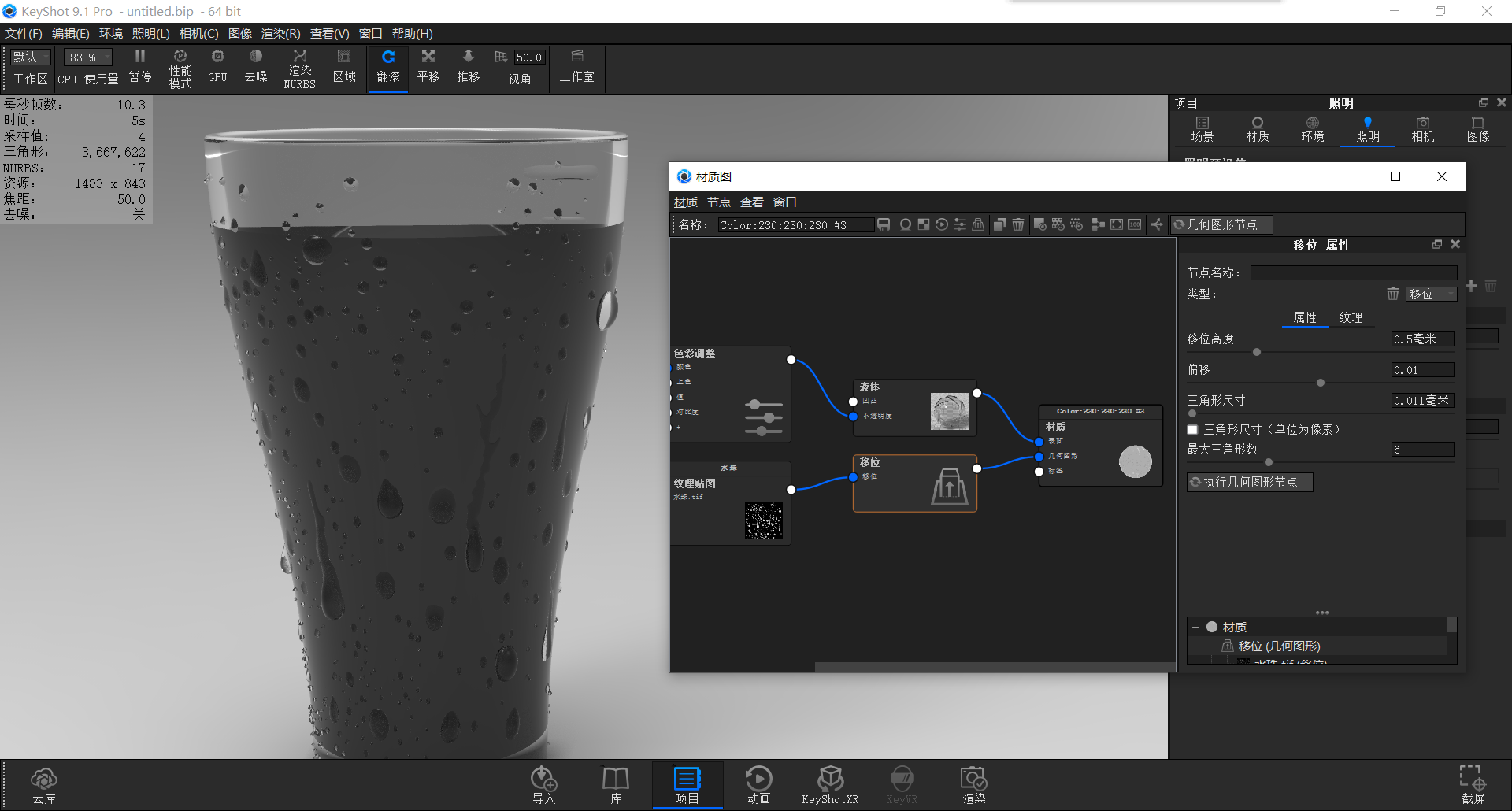Open the KeyShot 云库 (Cloud Library)

click(x=44, y=783)
